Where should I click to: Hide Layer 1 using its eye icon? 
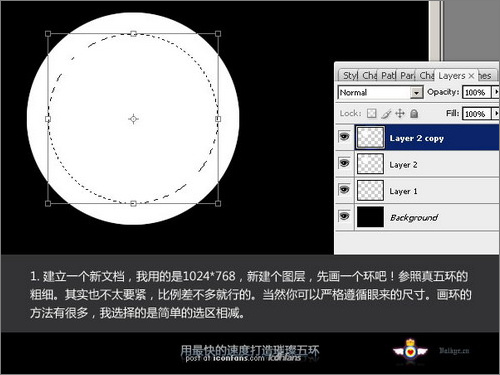[x=344, y=190]
